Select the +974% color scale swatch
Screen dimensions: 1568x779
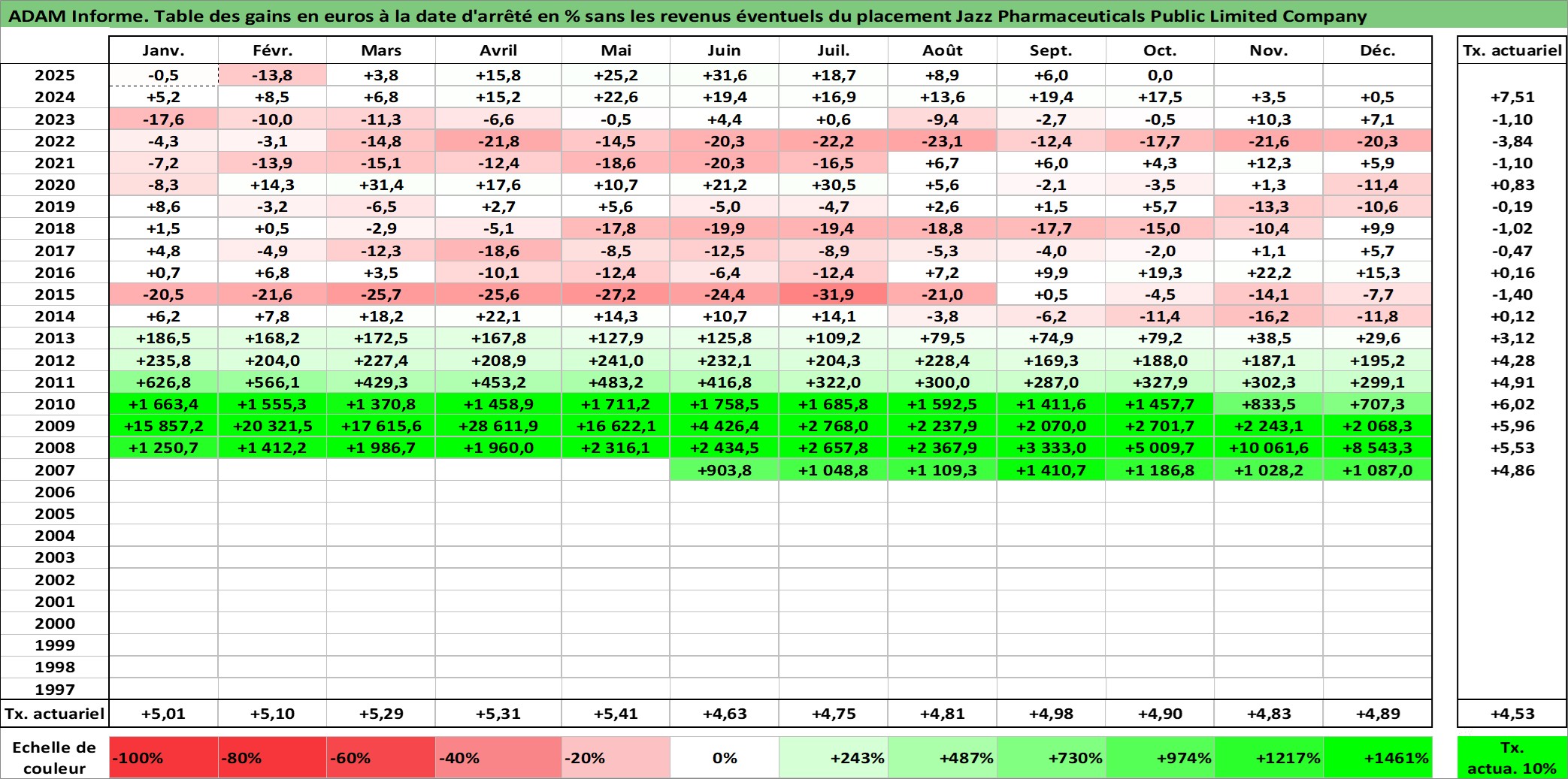click(1160, 757)
